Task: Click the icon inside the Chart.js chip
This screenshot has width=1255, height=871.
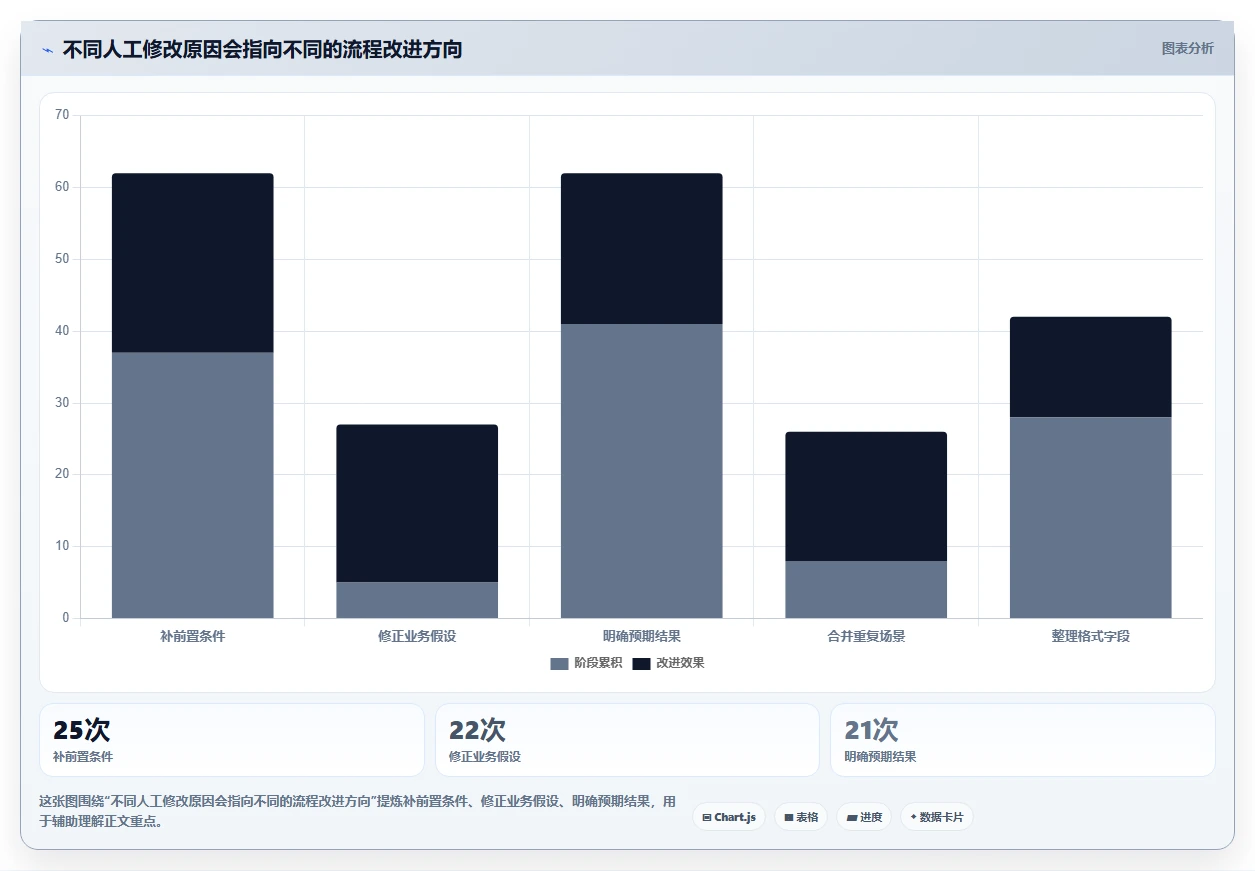Action: point(707,818)
